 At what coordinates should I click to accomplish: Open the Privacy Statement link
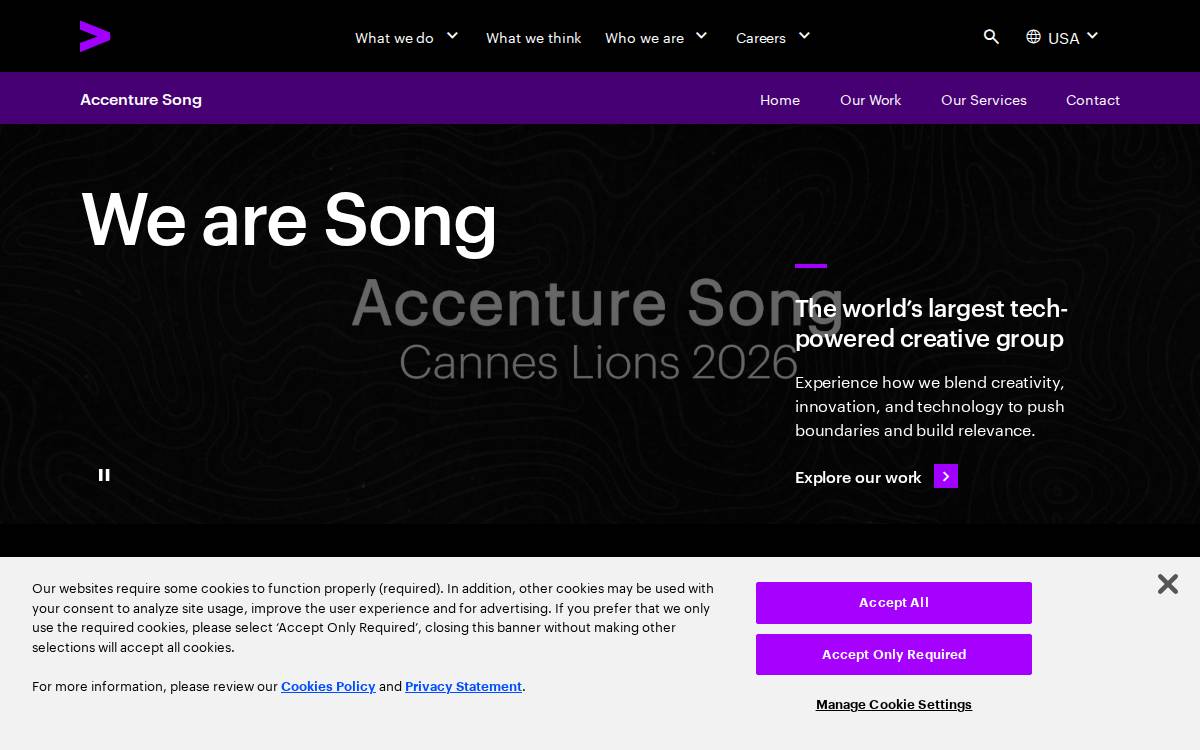(x=463, y=686)
